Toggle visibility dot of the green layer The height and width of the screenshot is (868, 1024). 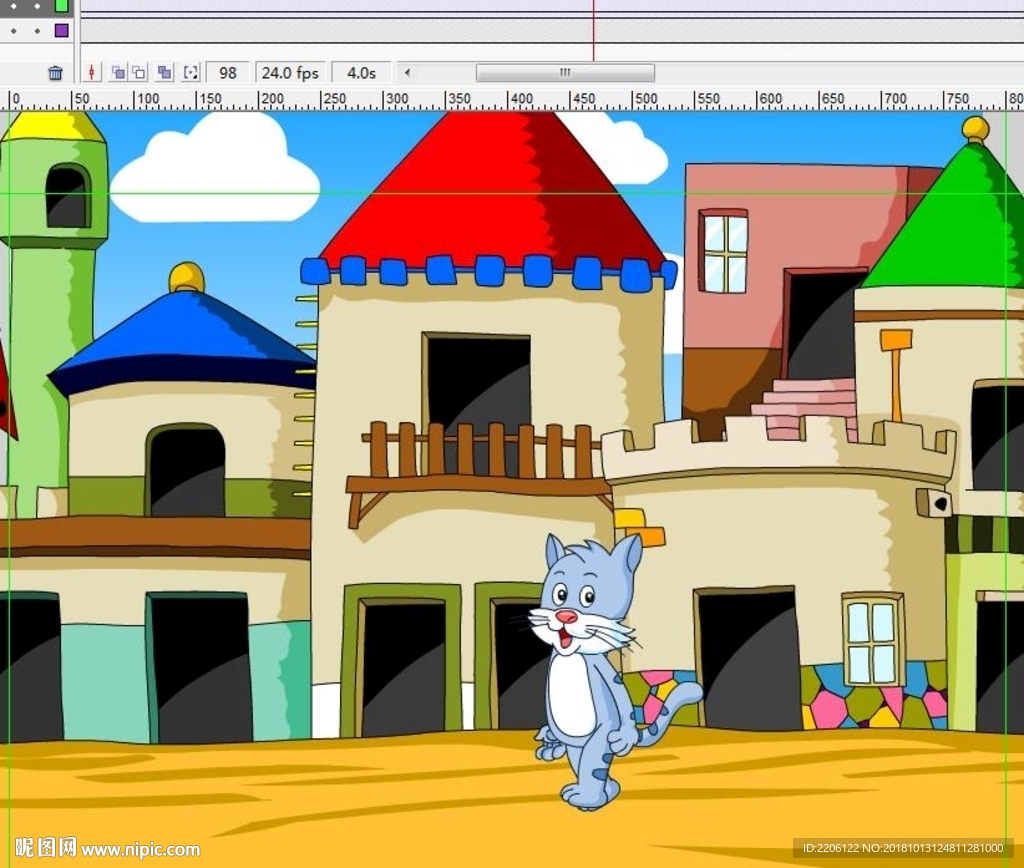coord(12,5)
